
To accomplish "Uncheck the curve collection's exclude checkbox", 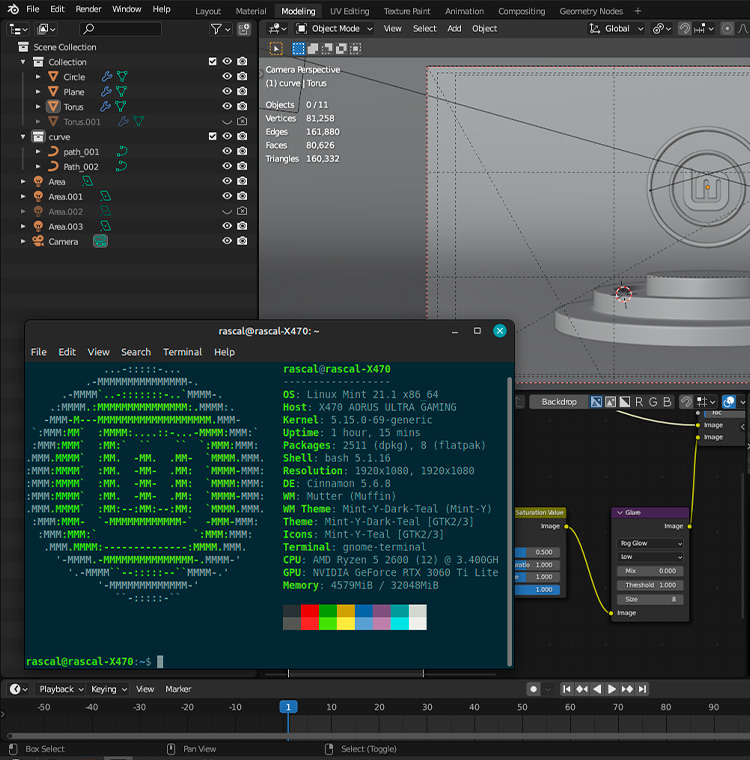I will (212, 137).
